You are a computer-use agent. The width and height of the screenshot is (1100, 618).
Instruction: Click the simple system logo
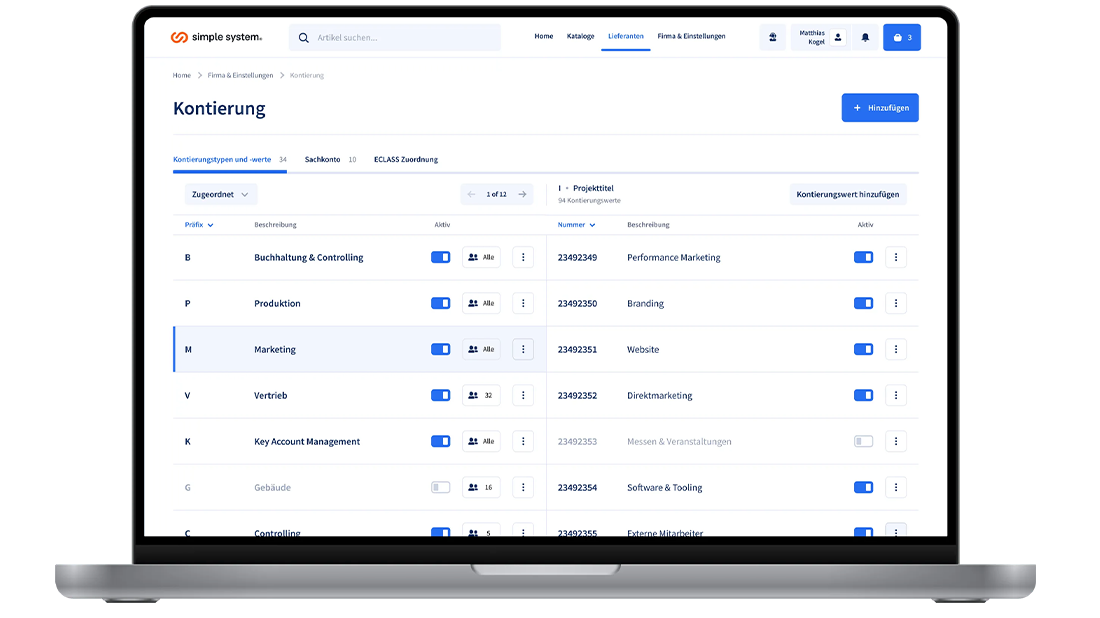pyautogui.click(x=216, y=38)
